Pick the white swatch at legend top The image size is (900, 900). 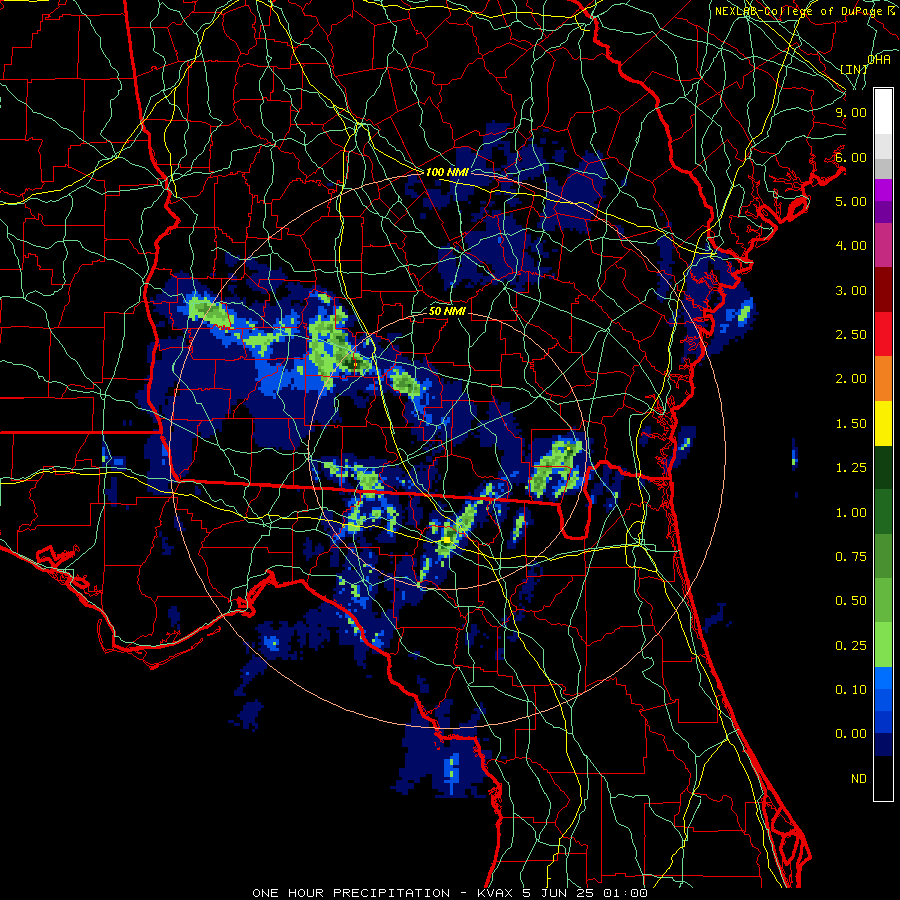pos(883,111)
